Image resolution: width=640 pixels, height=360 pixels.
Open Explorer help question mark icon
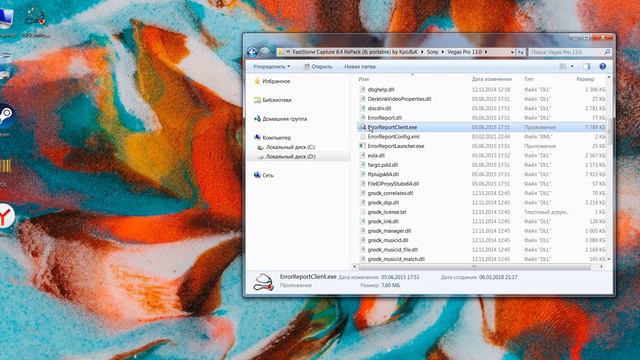click(602, 67)
